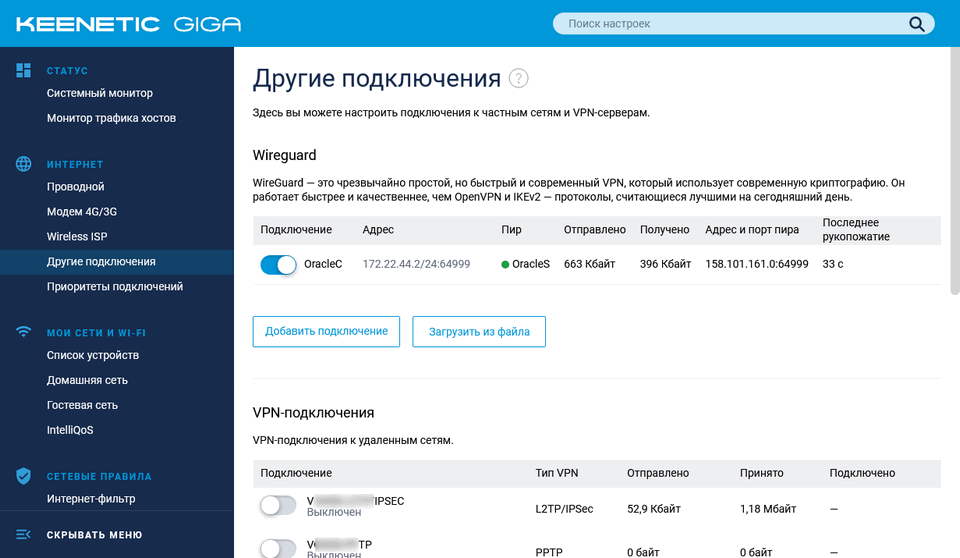Open Приоритеты подключений page
The width and height of the screenshot is (960, 558).
pyautogui.click(x=115, y=287)
